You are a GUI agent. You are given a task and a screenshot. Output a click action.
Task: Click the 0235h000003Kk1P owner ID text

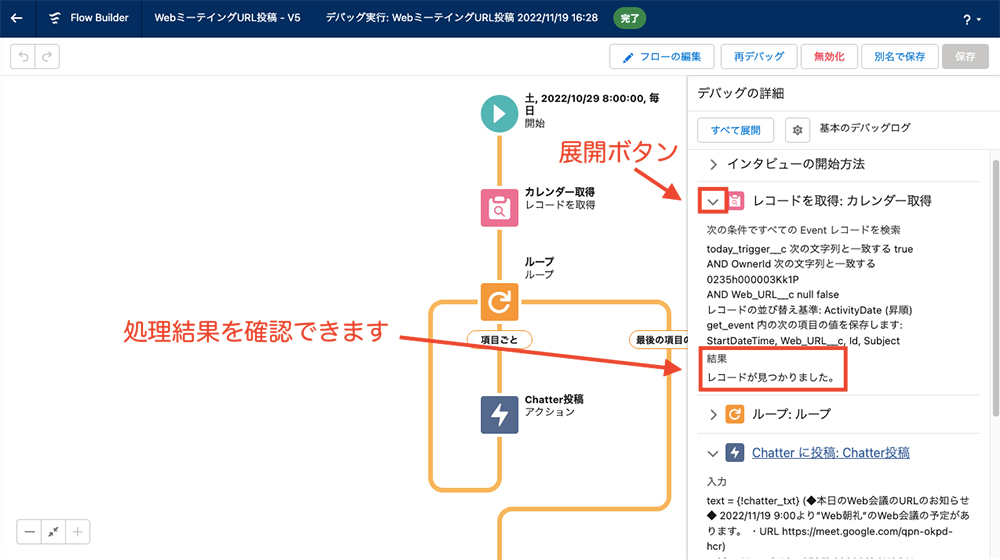[753, 279]
